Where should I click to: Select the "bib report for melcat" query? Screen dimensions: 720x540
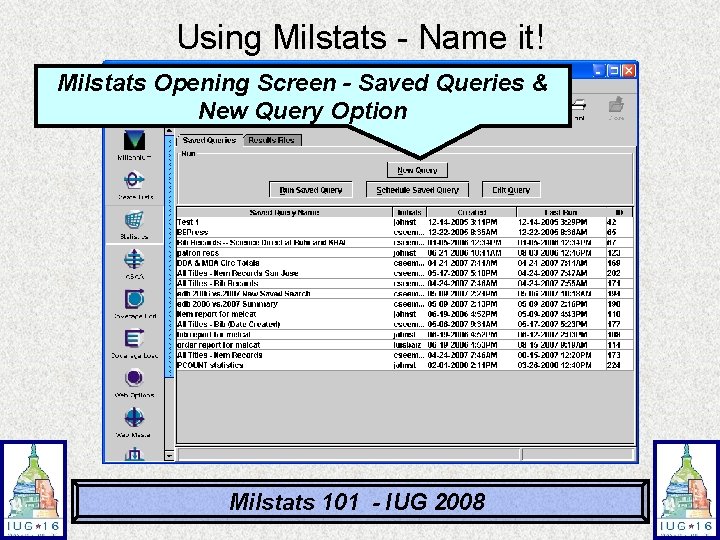click(405, 334)
